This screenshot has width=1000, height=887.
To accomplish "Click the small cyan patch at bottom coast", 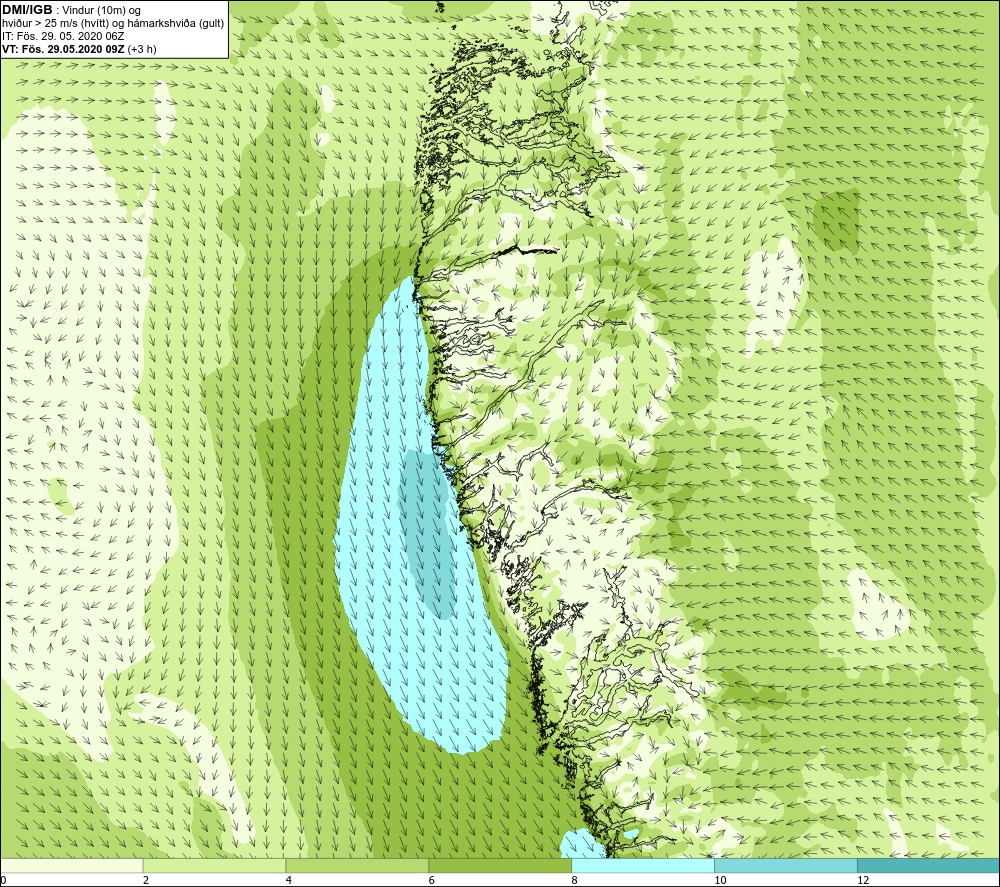I will (582, 844).
